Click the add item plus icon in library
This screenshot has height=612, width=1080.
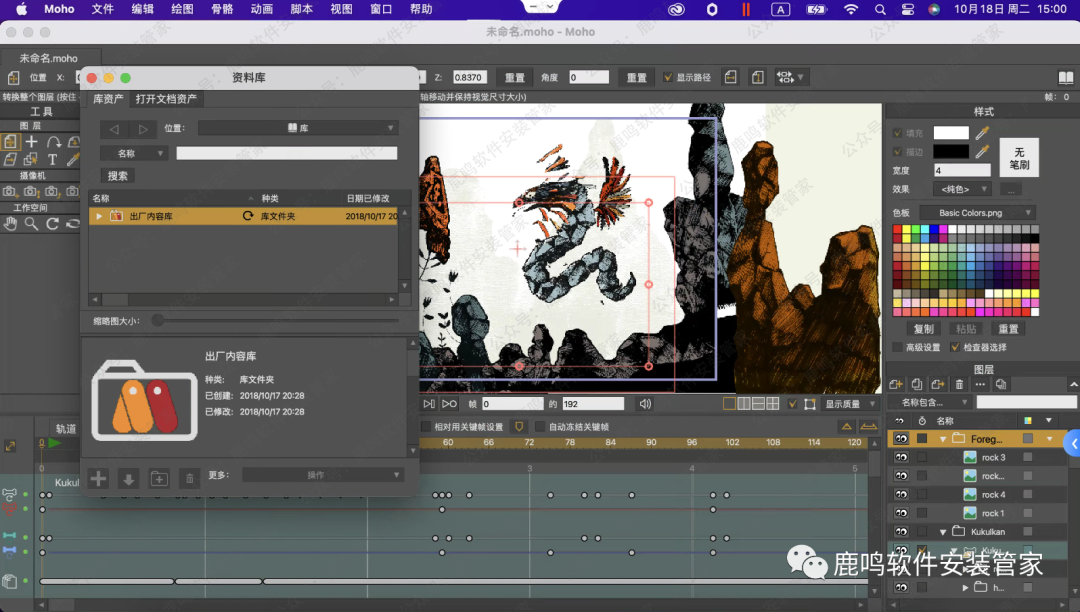click(x=98, y=478)
